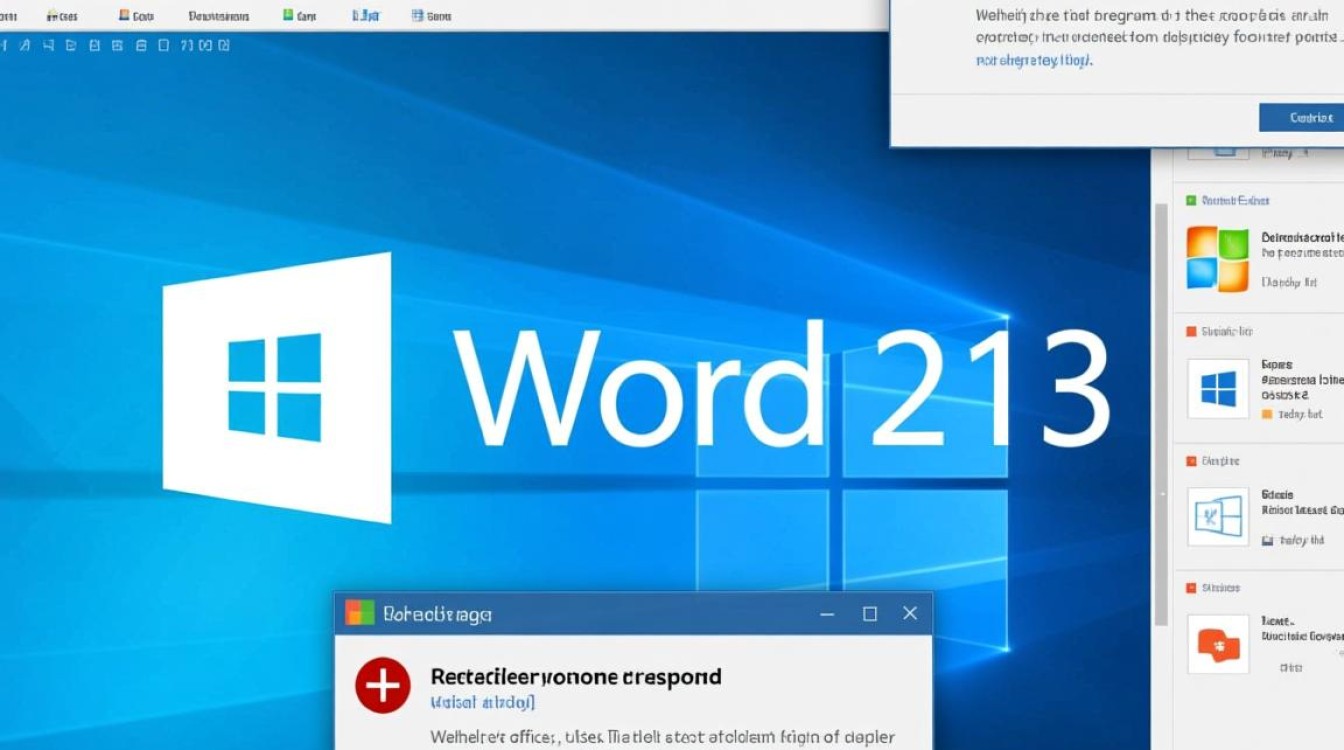Click the blue-icon item in top menu bar
Viewport: 1344px width, 750px height.
[x=366, y=17]
